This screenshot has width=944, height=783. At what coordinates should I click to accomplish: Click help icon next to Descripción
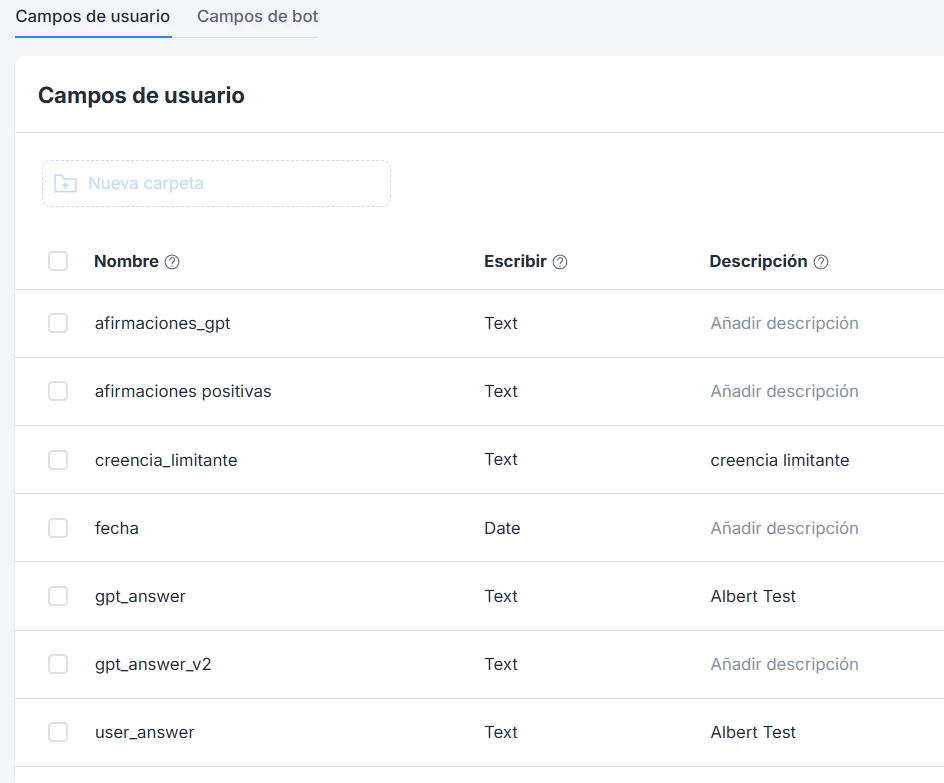click(x=821, y=262)
